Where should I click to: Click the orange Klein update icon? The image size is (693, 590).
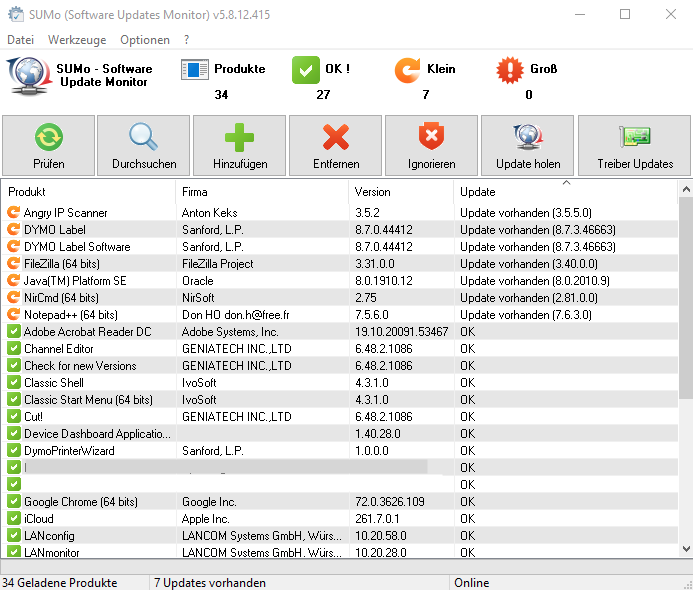click(407, 70)
